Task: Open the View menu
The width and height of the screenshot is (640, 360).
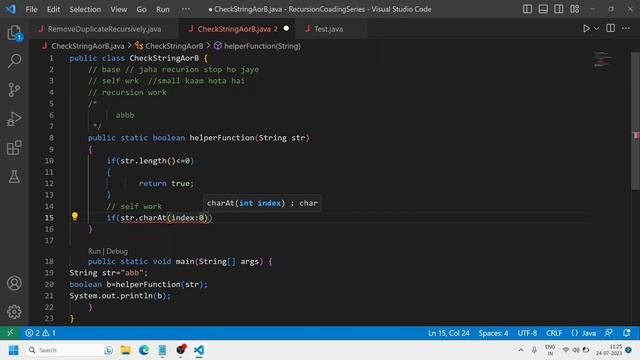Action: pos(118,9)
